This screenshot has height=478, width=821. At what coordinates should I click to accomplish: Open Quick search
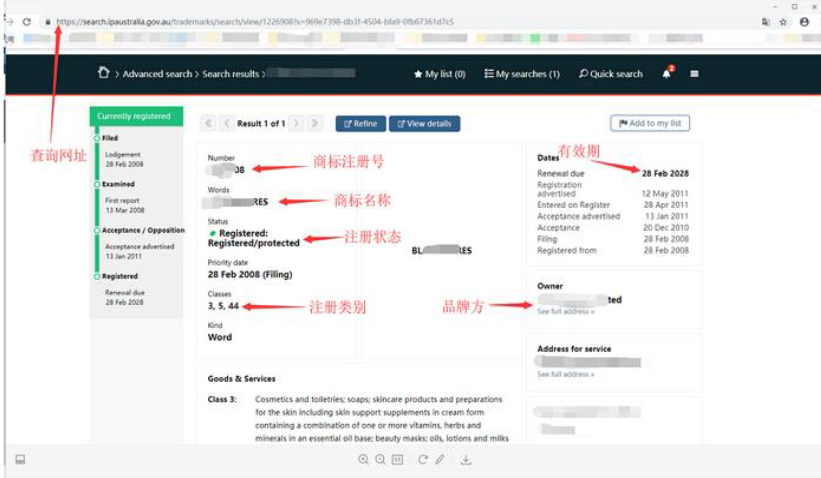click(x=610, y=74)
